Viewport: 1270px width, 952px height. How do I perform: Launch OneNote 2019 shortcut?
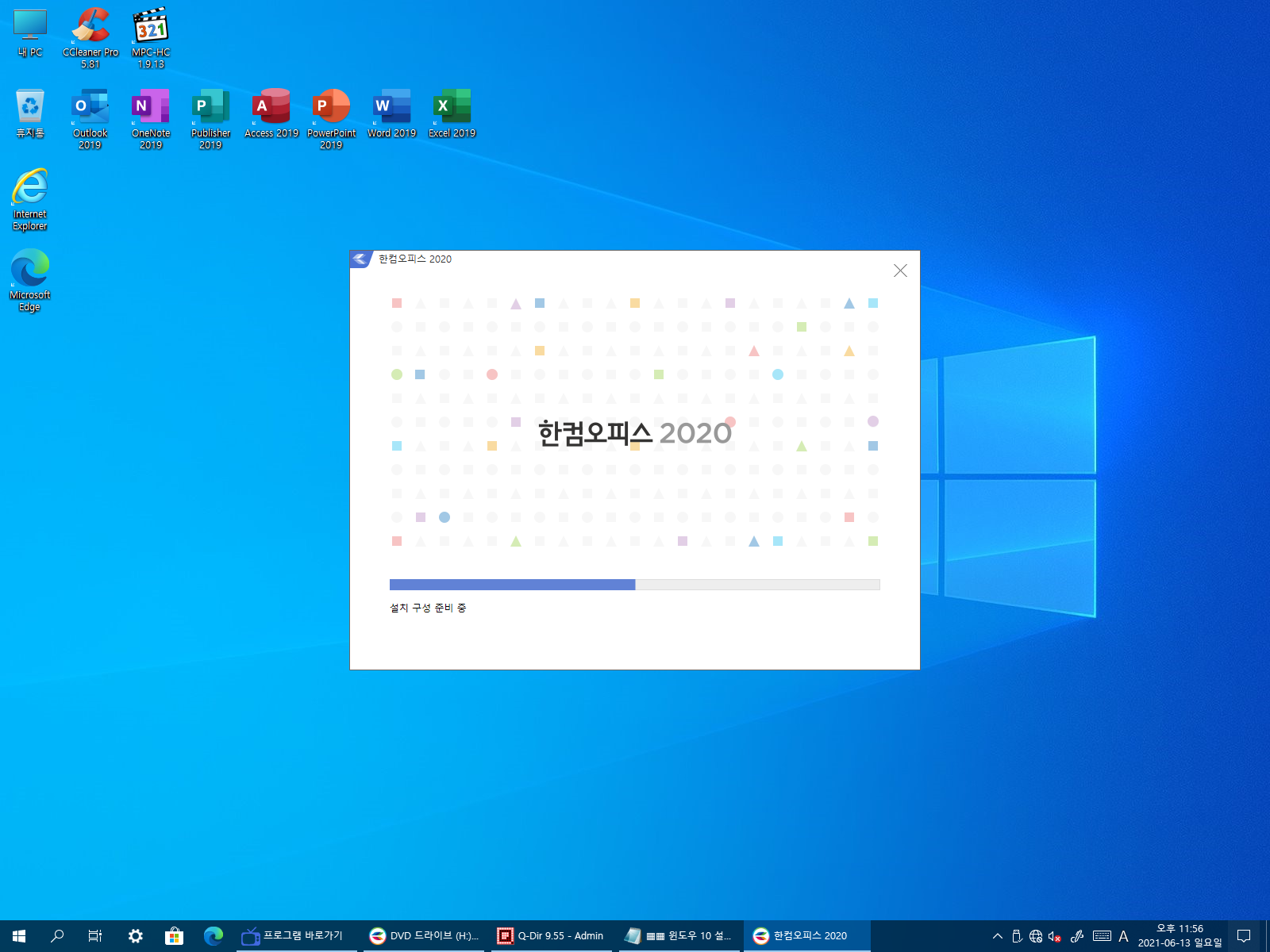click(x=151, y=119)
